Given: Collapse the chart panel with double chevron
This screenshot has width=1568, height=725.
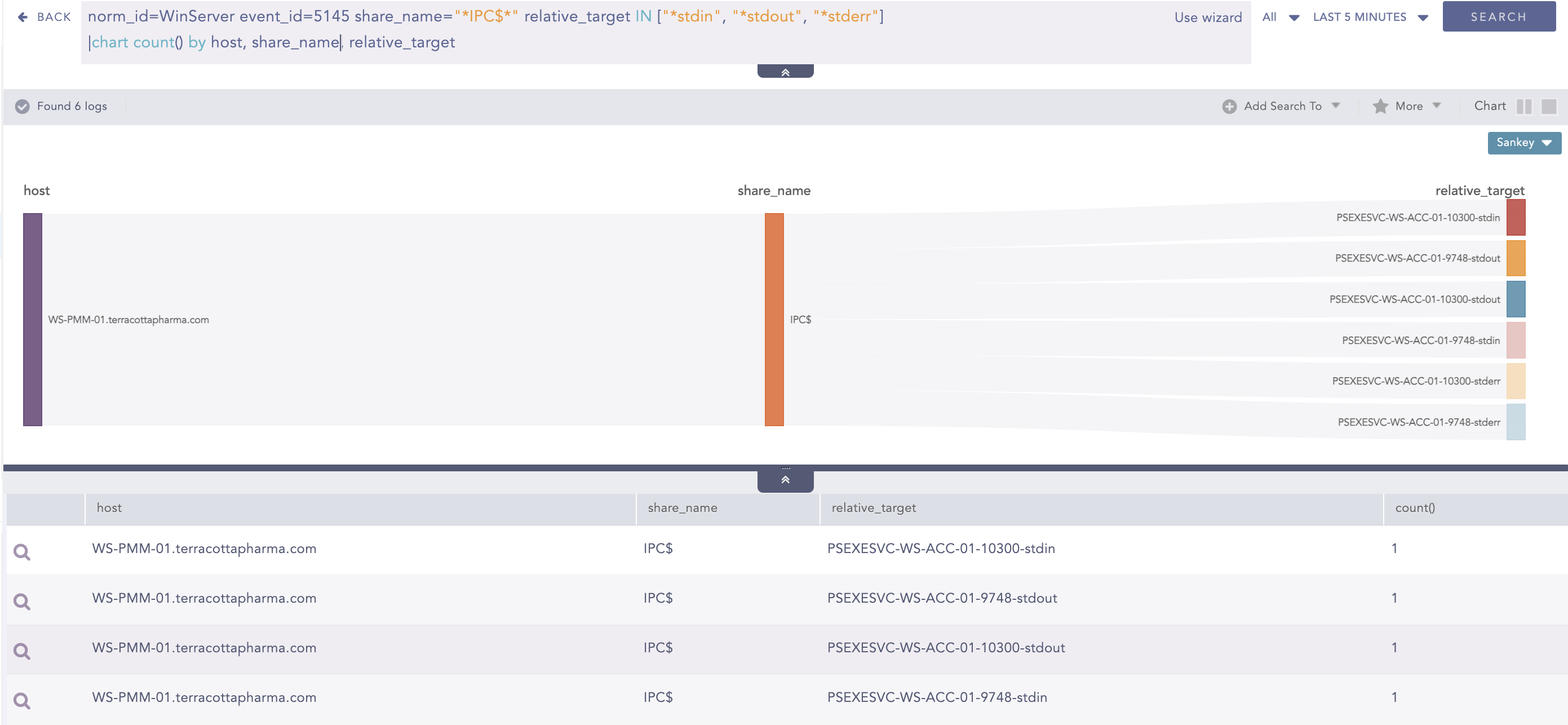Looking at the screenshot, I should pyautogui.click(x=785, y=480).
